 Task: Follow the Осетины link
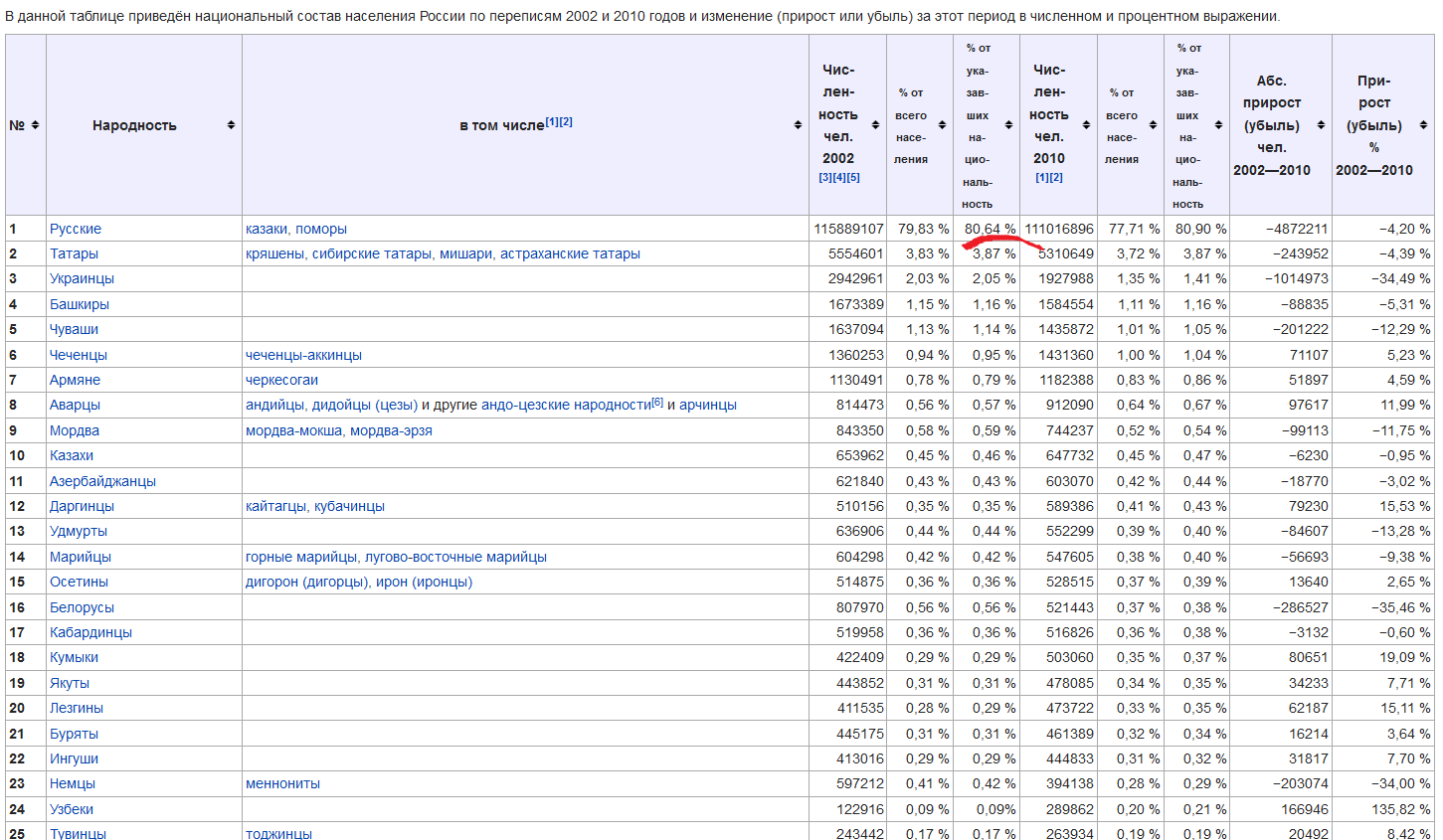click(79, 582)
